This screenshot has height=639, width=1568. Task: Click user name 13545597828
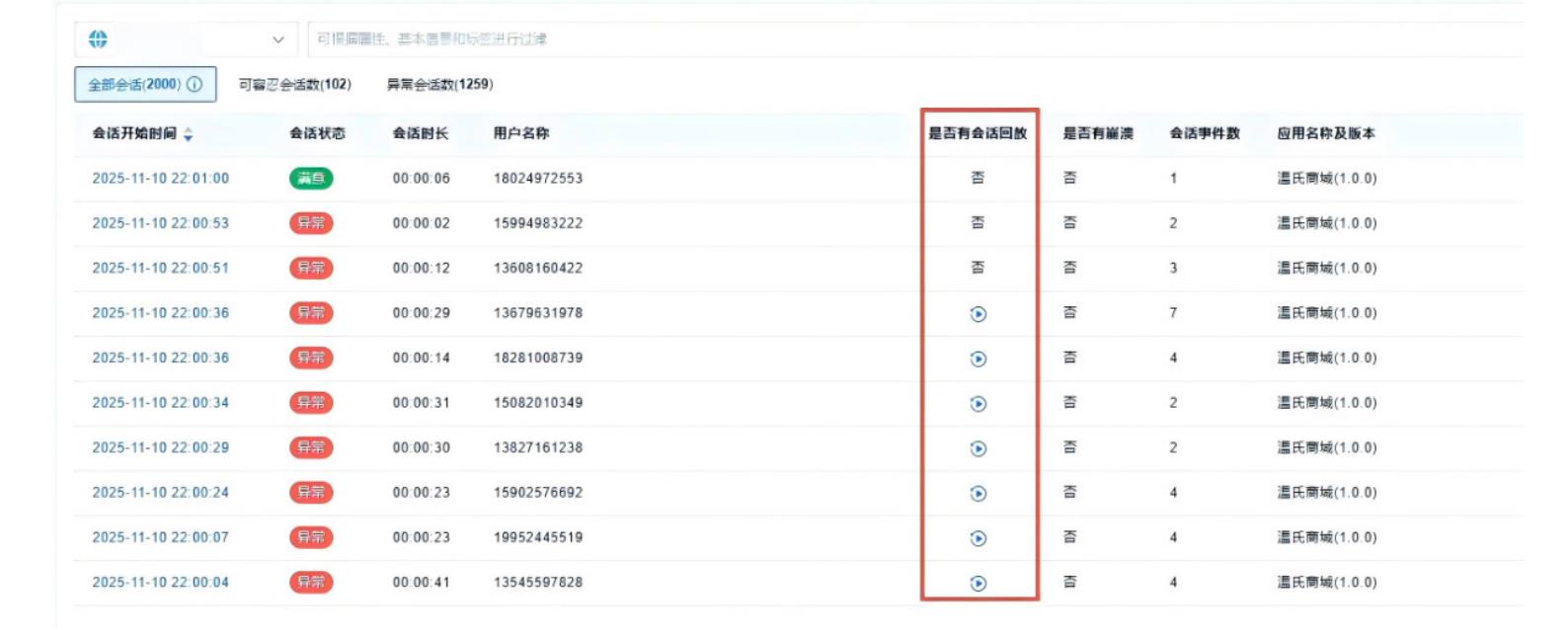point(538,583)
